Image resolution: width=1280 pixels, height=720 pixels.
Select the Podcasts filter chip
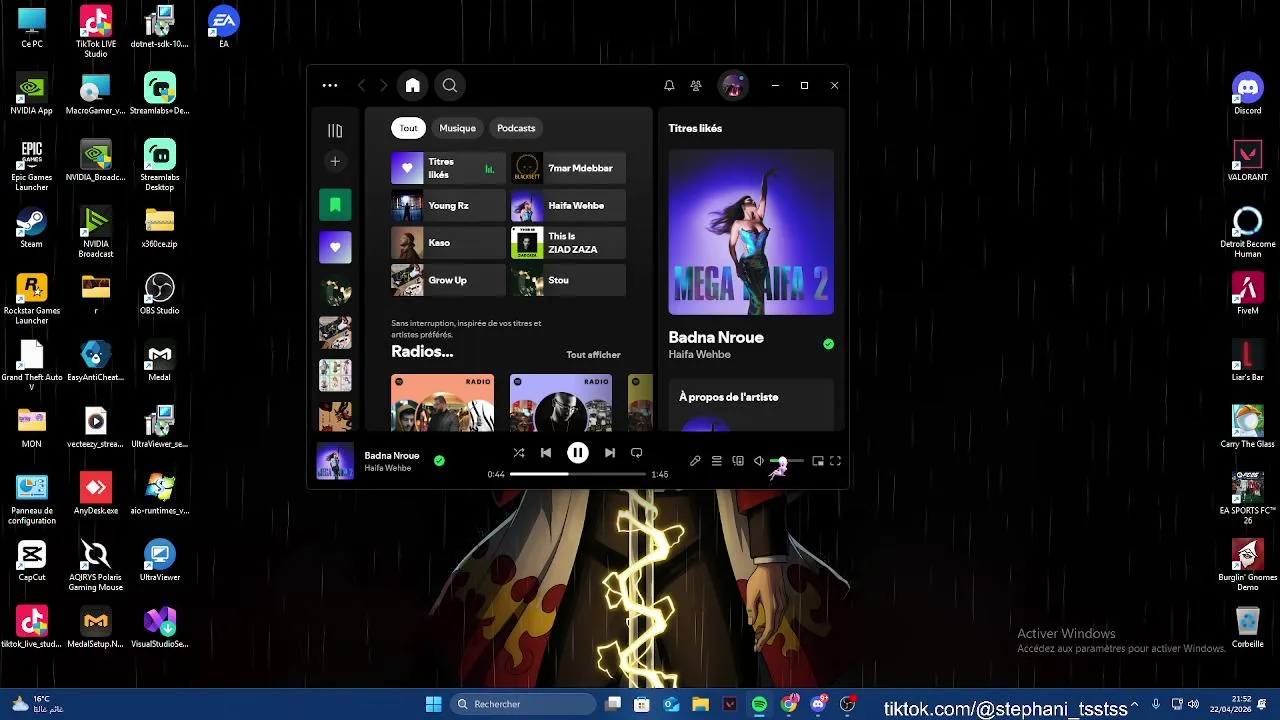pyautogui.click(x=516, y=128)
